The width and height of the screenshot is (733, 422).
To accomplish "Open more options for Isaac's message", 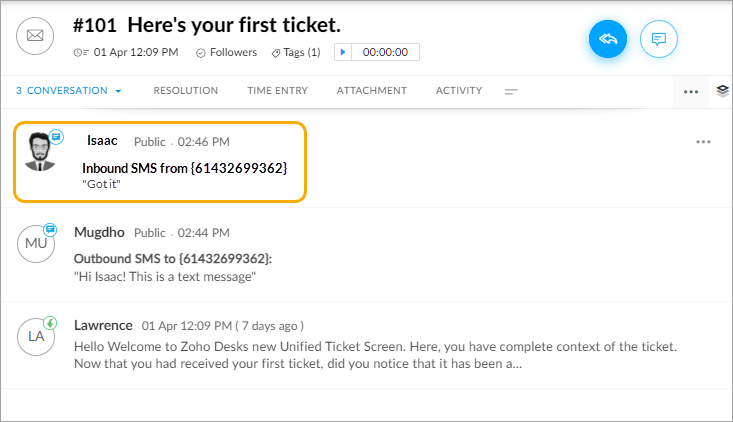I will [703, 142].
